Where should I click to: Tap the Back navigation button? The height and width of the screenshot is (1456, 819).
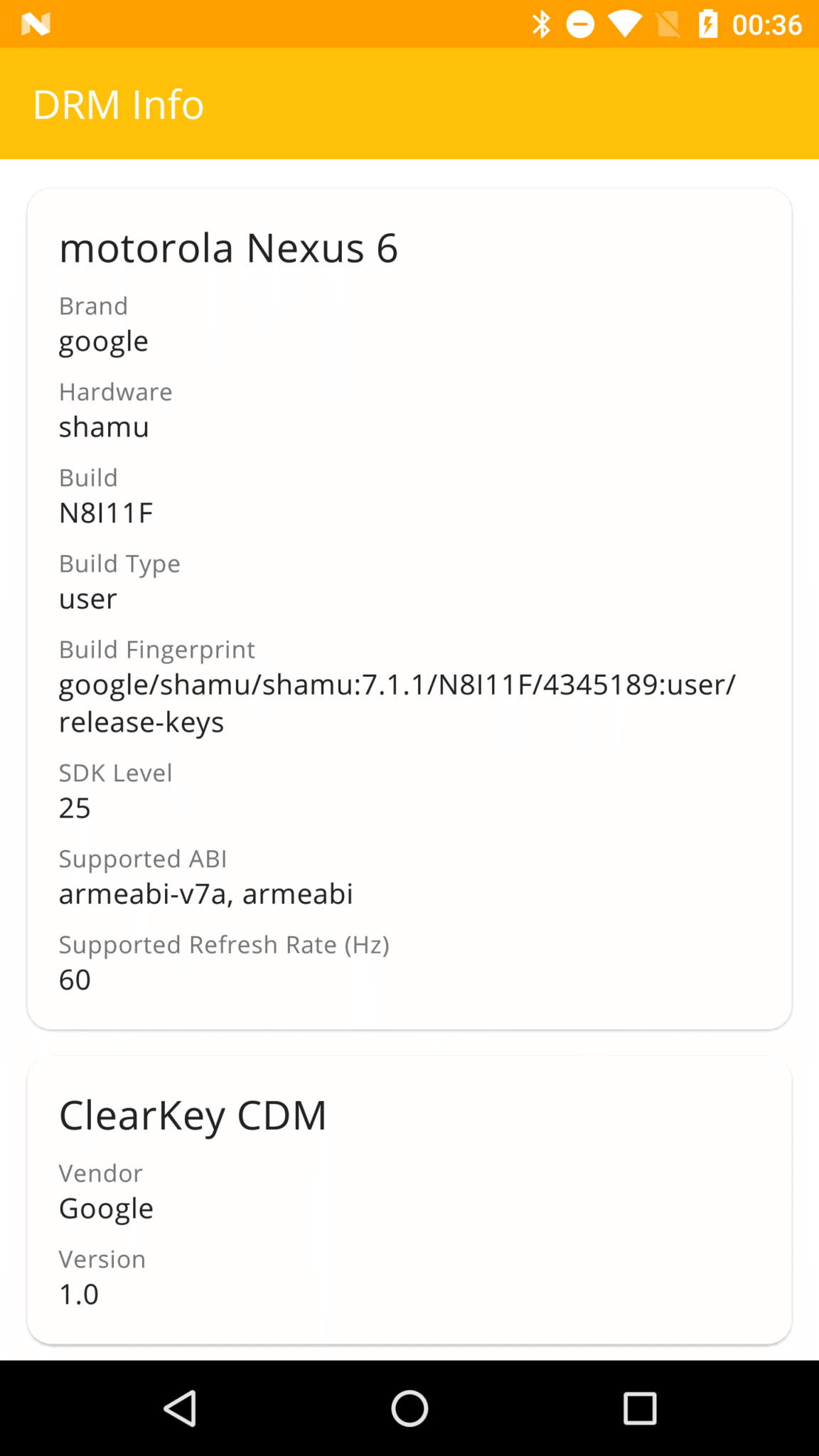click(x=180, y=1408)
